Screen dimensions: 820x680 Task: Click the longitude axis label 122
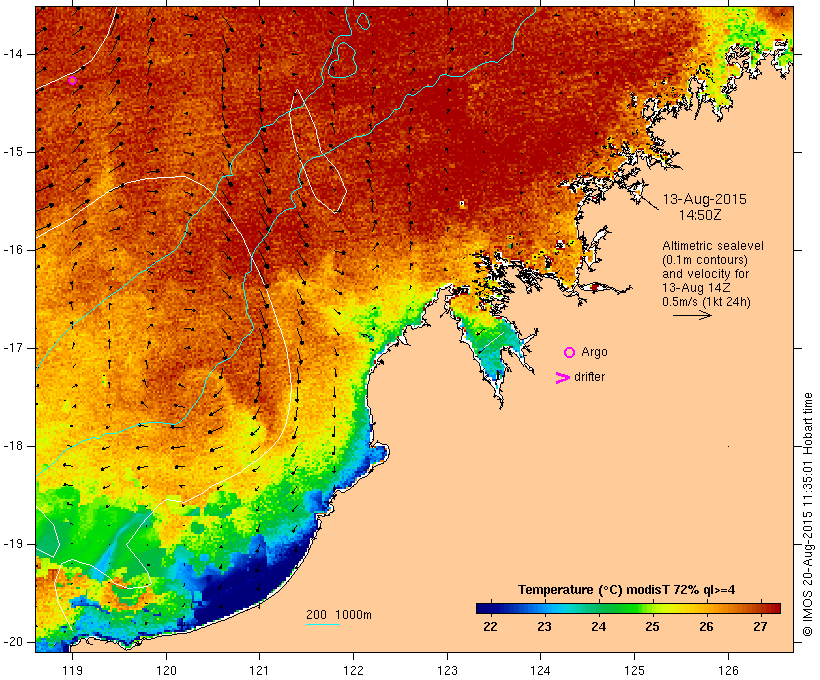coord(354,670)
